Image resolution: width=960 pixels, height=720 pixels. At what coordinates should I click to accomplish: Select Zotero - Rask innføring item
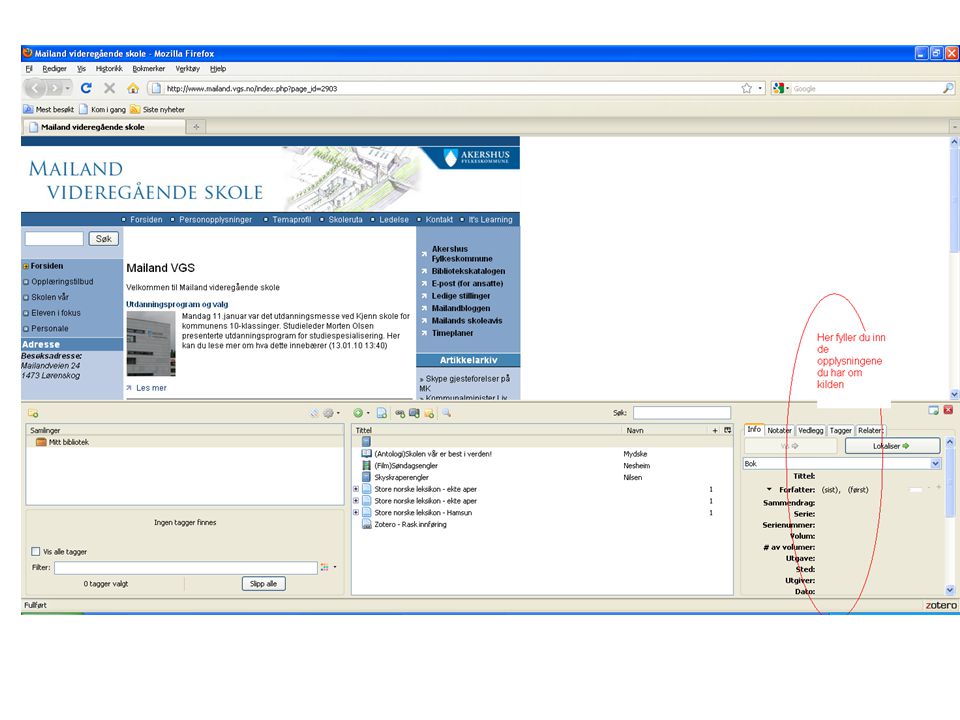[410, 524]
